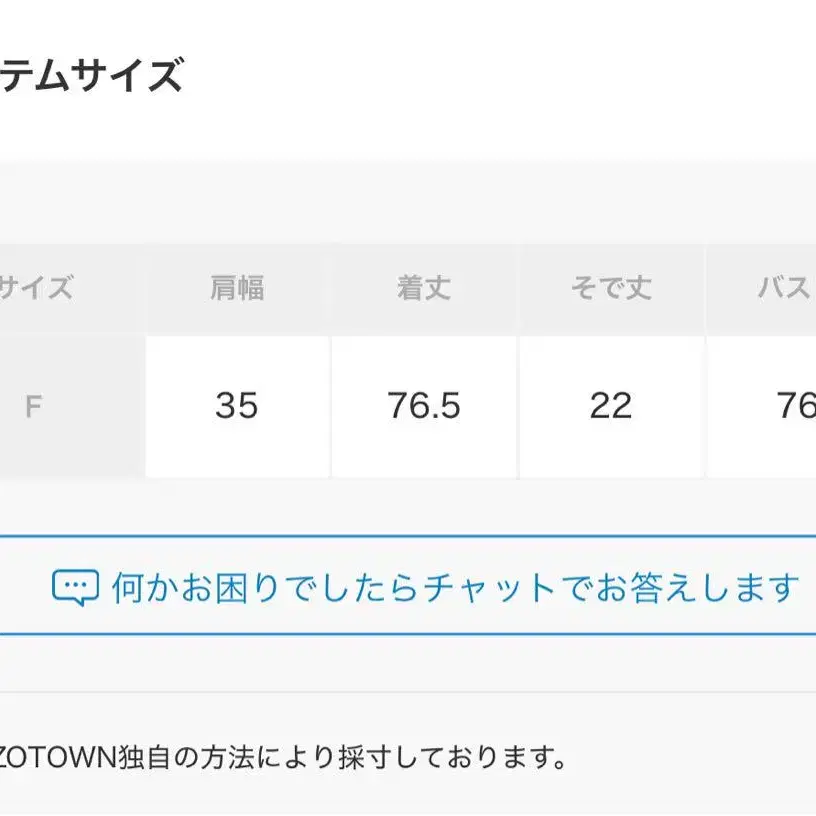The width and height of the screenshot is (816, 816).
Task: Click the ZOZOTOWN measurement method note
Action: pos(281,757)
